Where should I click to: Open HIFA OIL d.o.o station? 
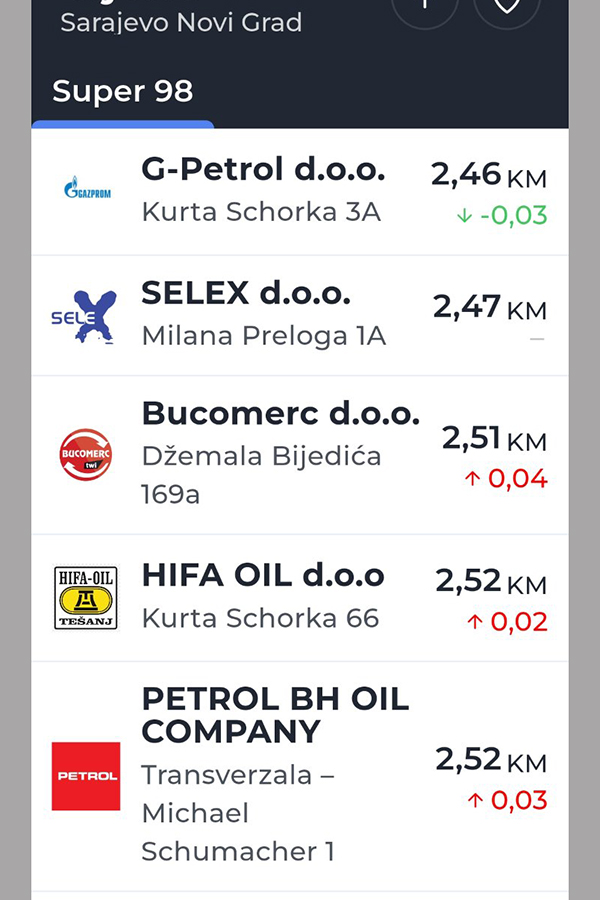pyautogui.click(x=263, y=575)
